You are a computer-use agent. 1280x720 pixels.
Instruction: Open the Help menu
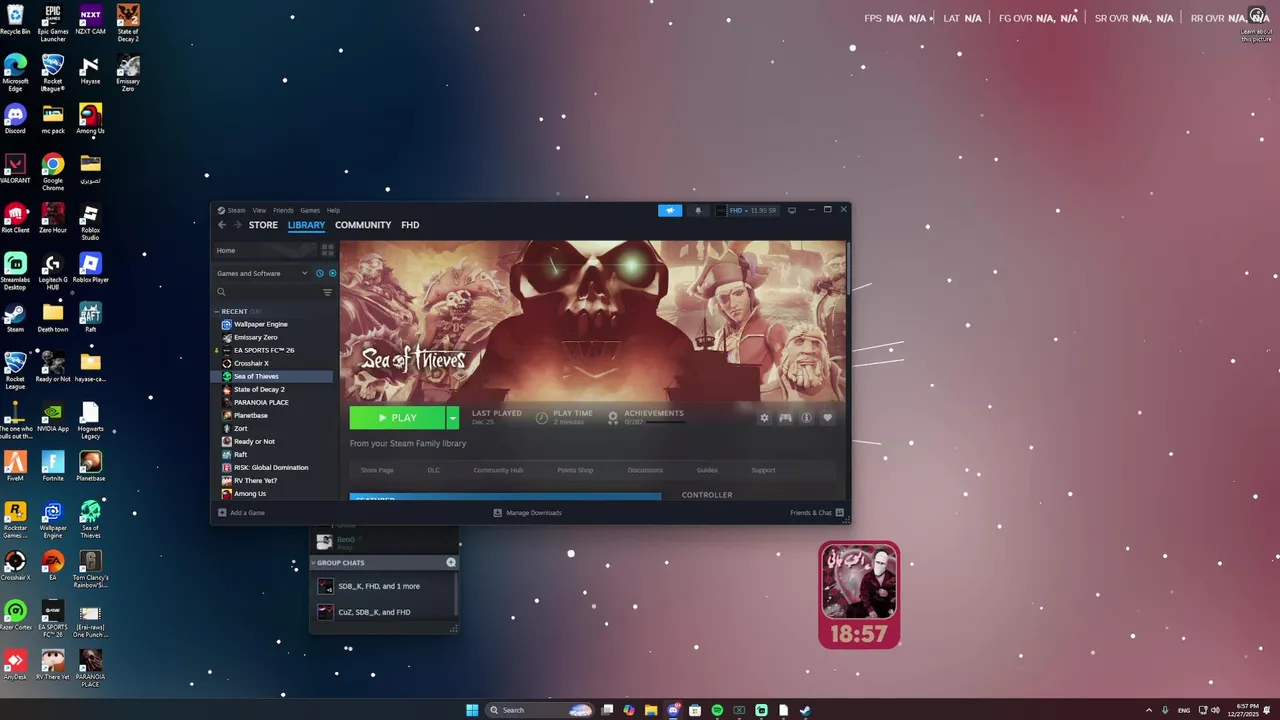(x=333, y=210)
